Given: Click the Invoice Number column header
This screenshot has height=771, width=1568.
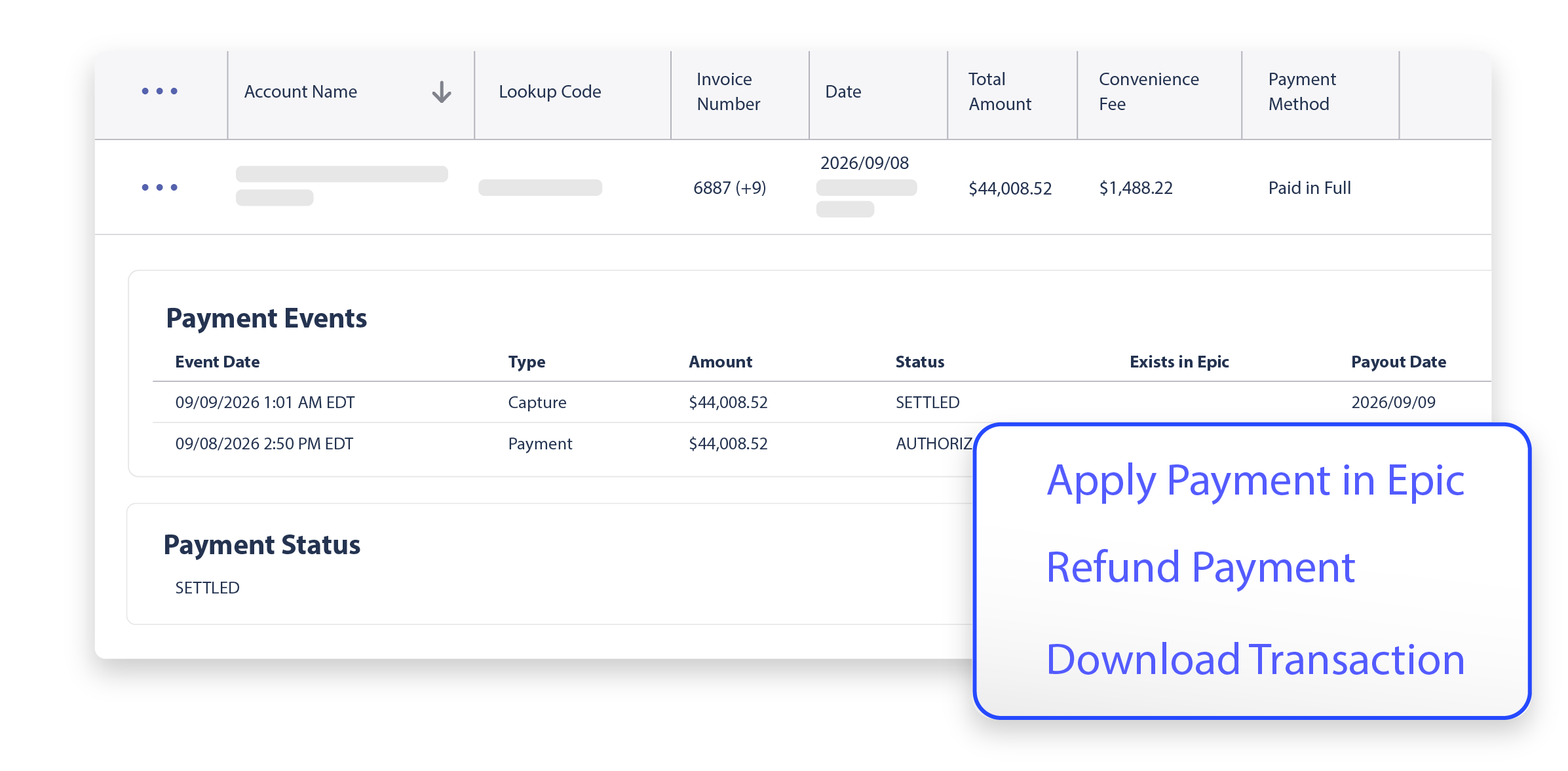Looking at the screenshot, I should pos(728,92).
